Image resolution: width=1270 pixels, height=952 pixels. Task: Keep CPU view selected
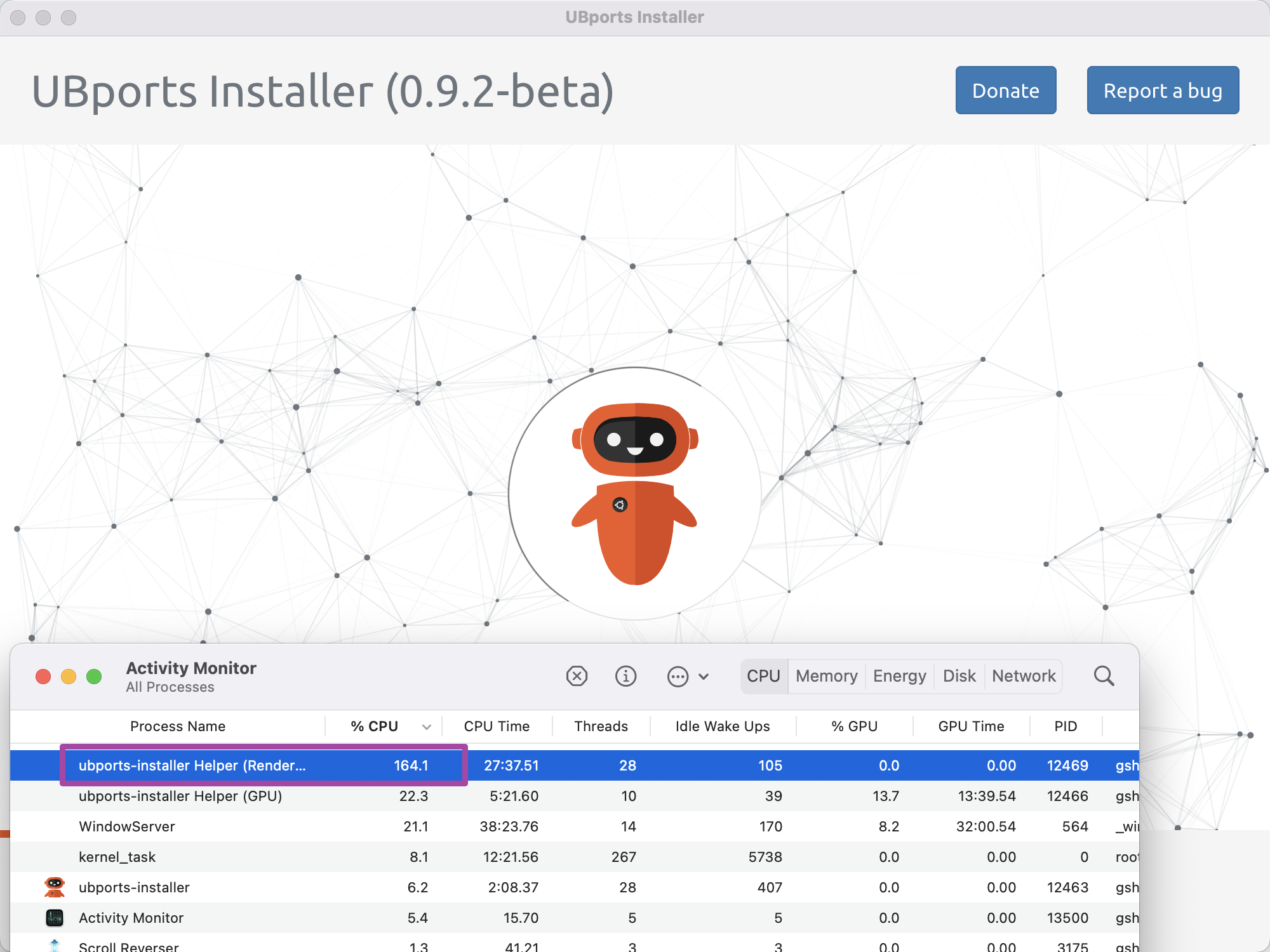[x=764, y=676]
